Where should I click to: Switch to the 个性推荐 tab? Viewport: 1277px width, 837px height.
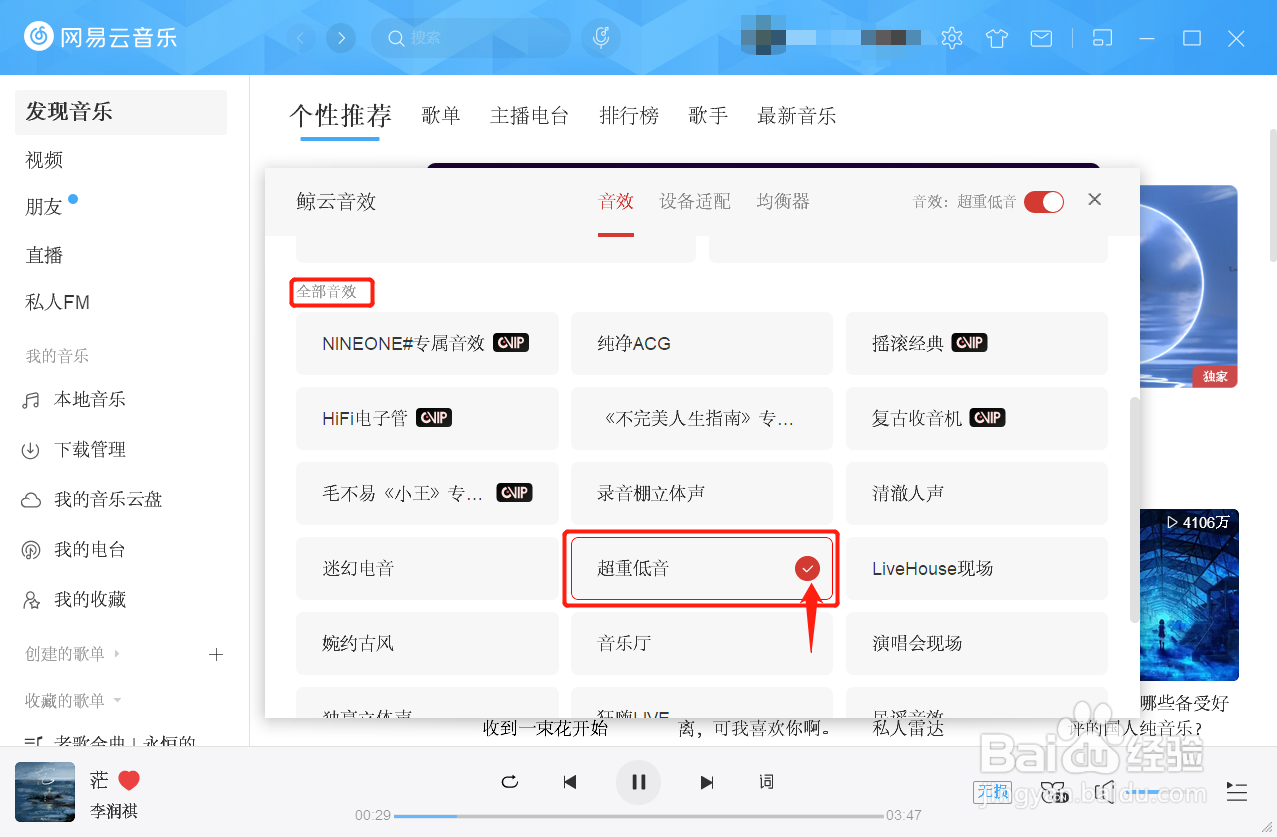(x=340, y=116)
